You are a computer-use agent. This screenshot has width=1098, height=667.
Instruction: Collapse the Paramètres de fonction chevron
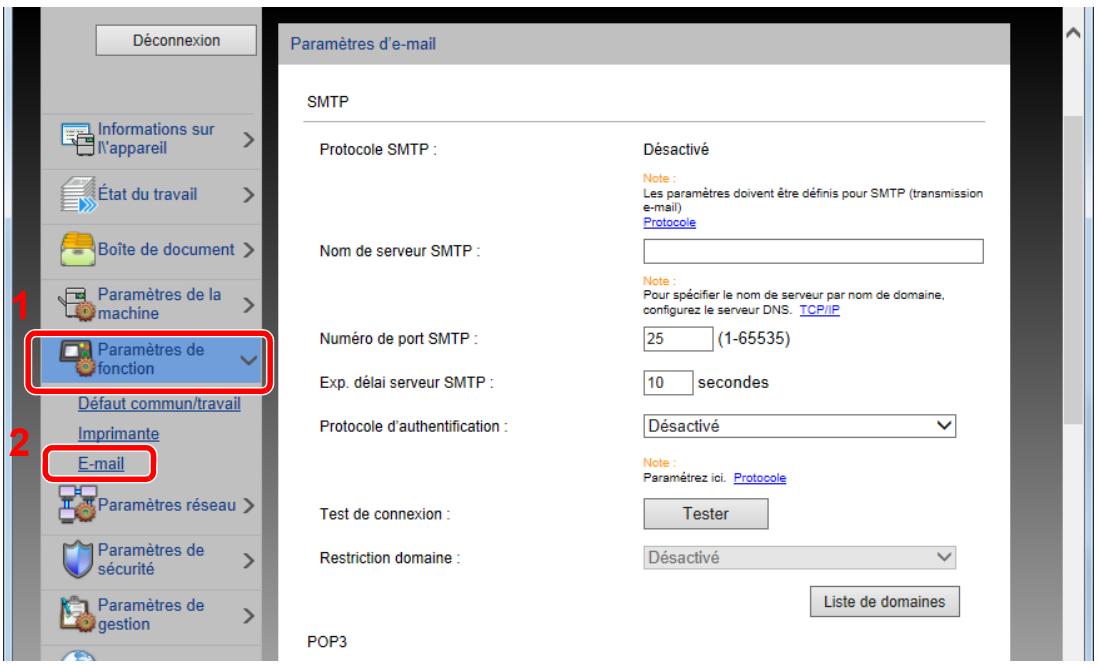pyautogui.click(x=248, y=358)
